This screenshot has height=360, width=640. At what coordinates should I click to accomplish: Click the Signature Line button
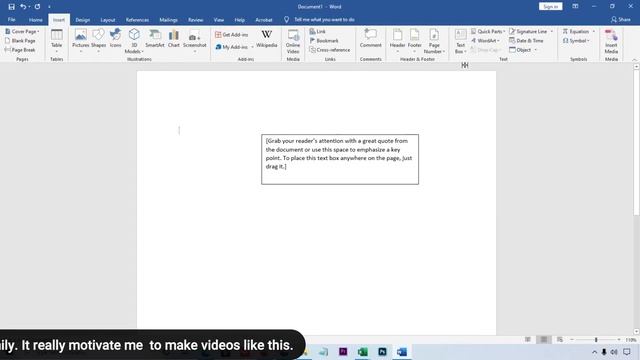528,31
